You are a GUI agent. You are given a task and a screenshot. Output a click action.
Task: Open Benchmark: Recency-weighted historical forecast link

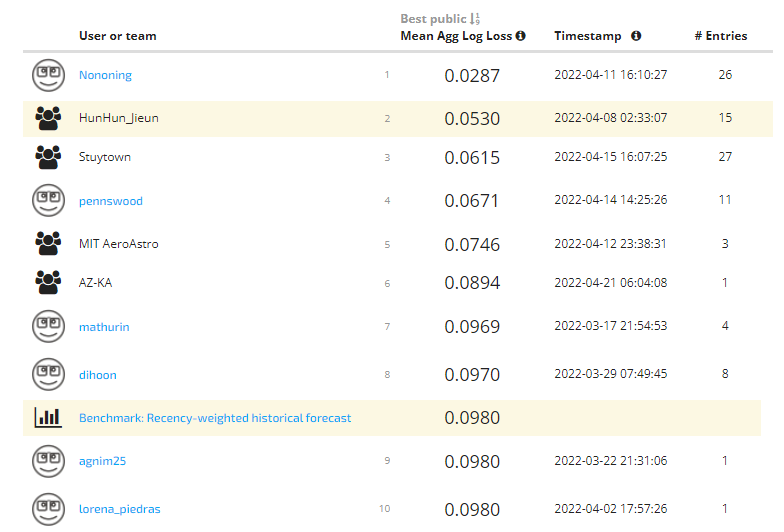pos(215,418)
